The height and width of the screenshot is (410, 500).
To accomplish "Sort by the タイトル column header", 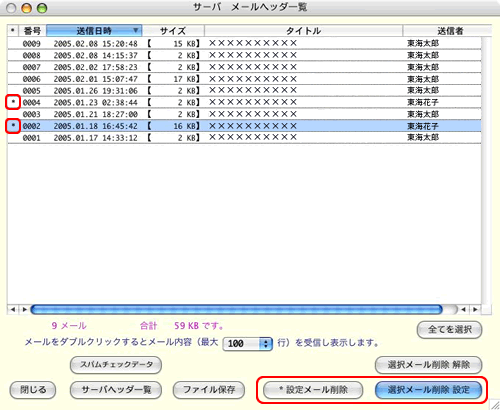I will click(x=303, y=31).
